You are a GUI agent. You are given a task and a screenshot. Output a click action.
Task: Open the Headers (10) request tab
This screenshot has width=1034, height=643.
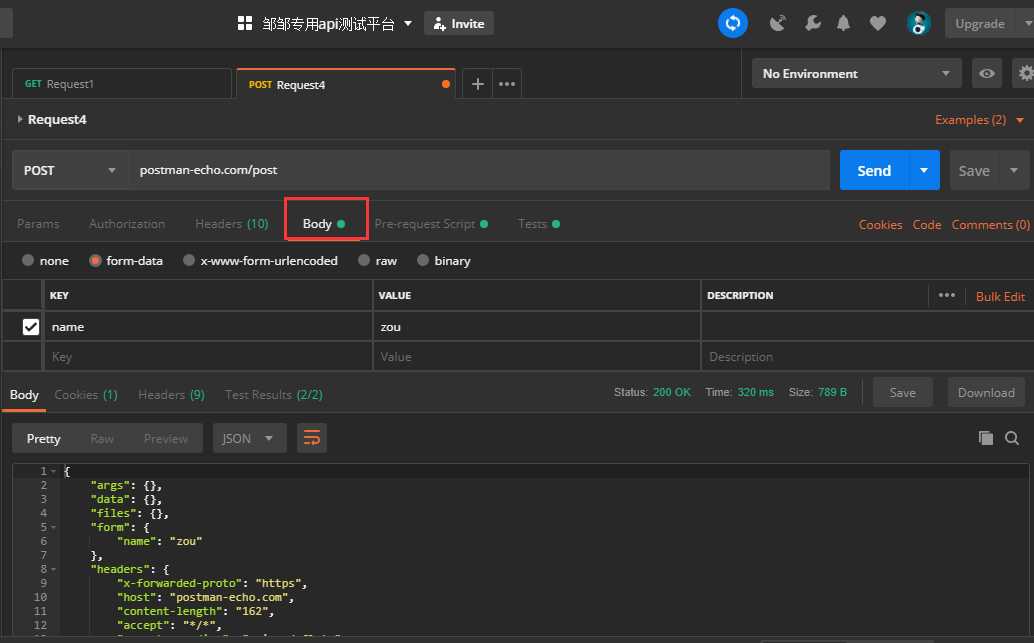pyautogui.click(x=231, y=224)
